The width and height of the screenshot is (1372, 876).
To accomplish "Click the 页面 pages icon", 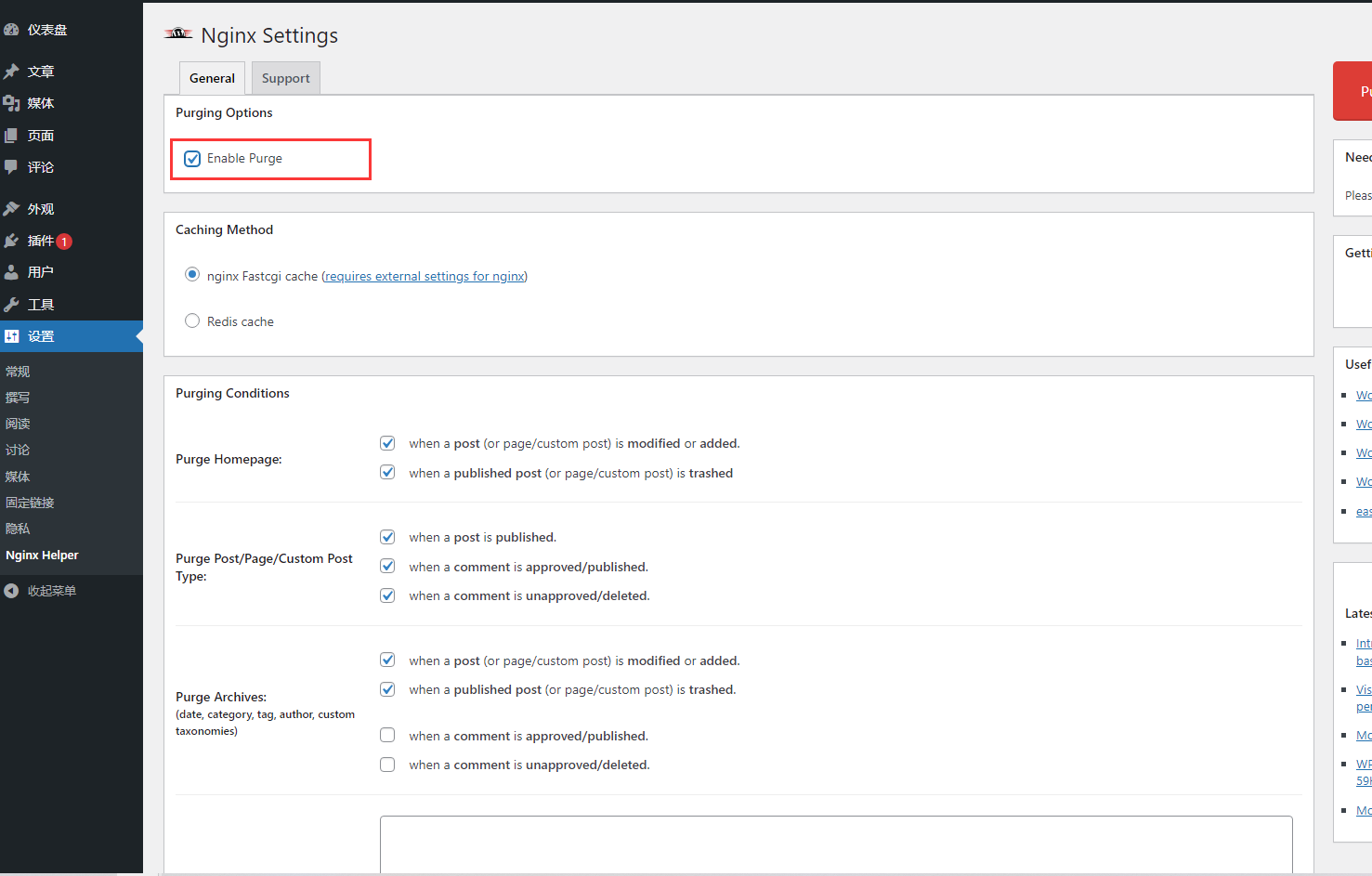I will tap(11, 136).
